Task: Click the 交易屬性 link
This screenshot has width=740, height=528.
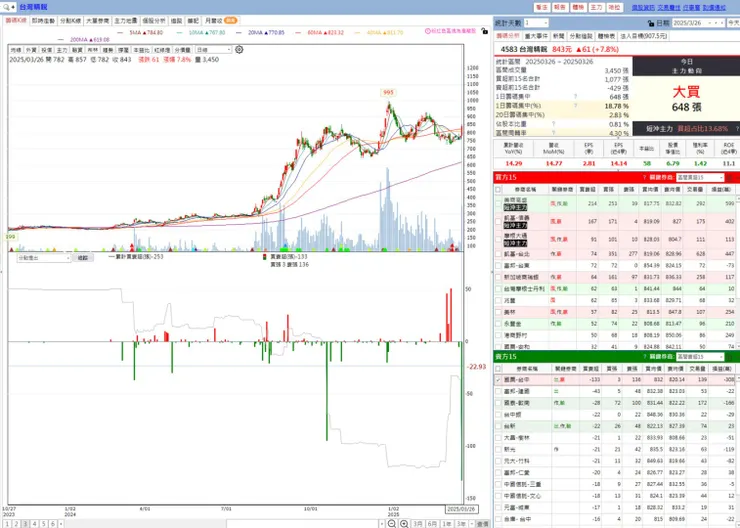Action: (668, 8)
